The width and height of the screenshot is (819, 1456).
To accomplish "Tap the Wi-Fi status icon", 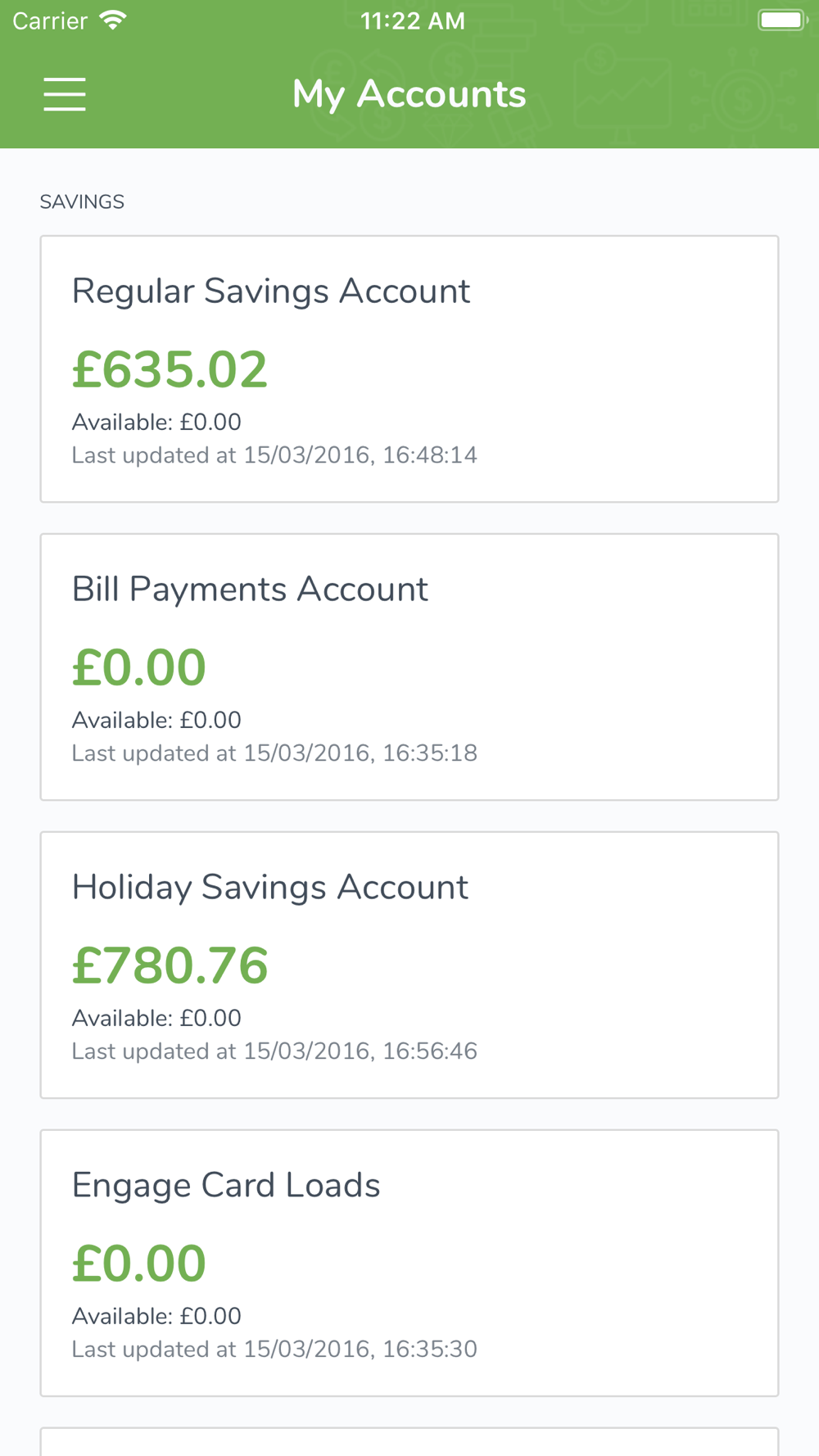I will coord(113,20).
